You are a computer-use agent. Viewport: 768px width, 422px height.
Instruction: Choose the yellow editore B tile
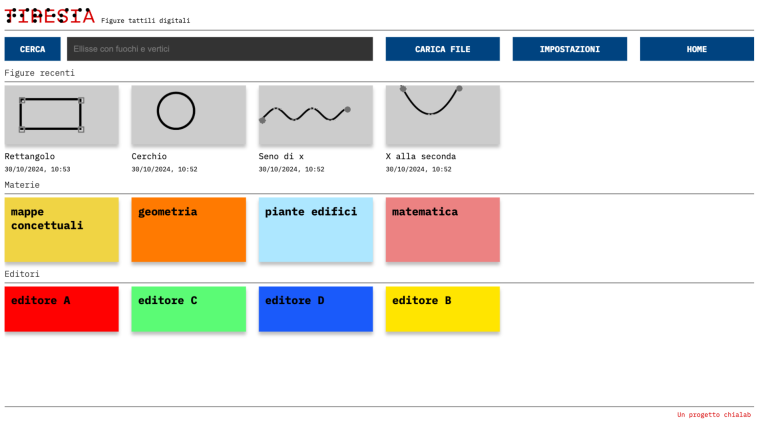point(442,309)
